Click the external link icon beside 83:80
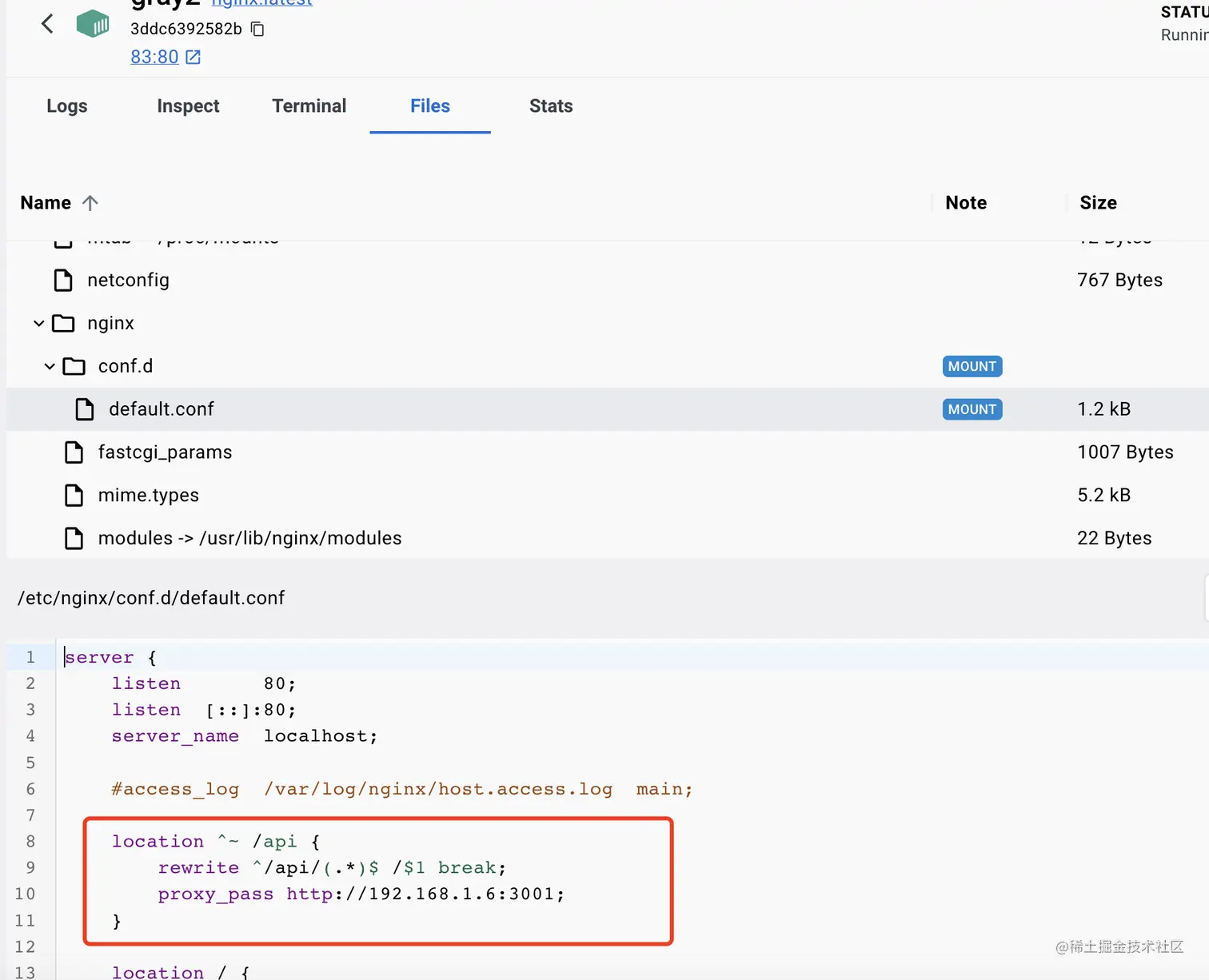This screenshot has height=980, width=1209. tap(194, 57)
